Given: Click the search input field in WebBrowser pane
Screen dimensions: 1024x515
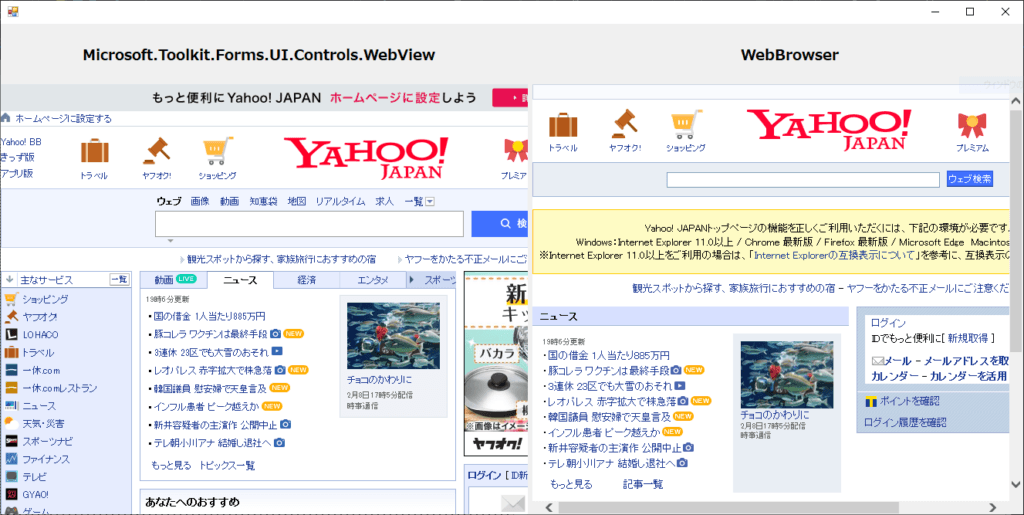Looking at the screenshot, I should point(803,179).
